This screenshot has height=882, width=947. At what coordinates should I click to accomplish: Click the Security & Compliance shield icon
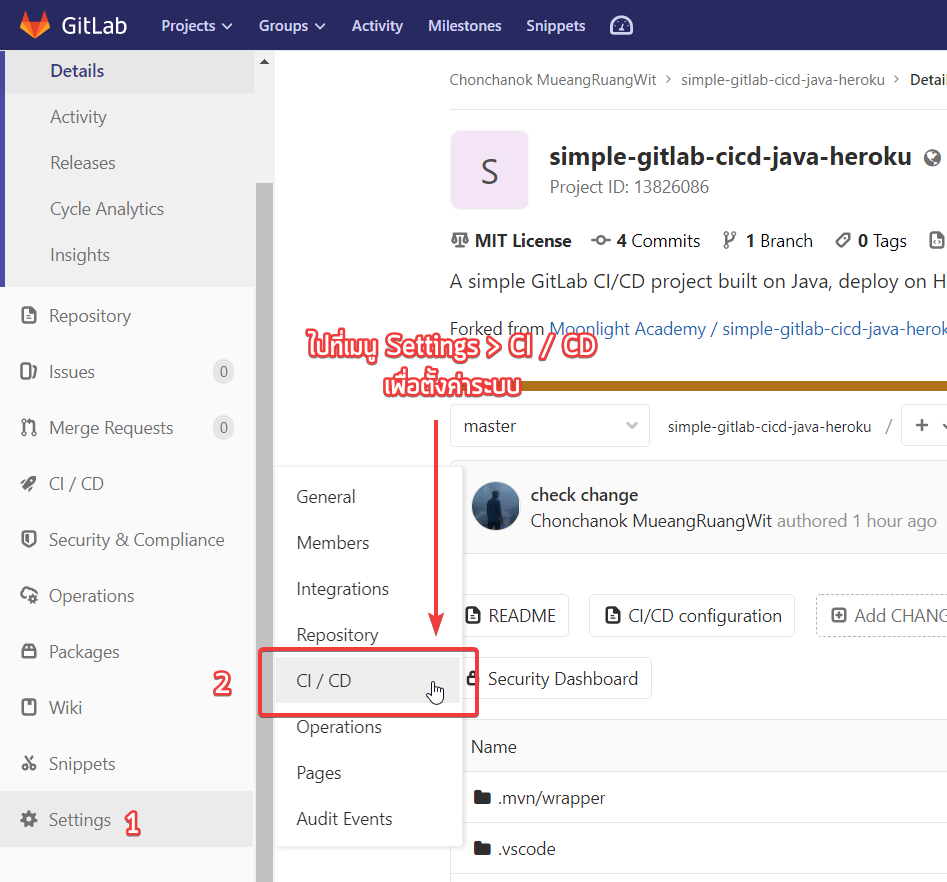click(28, 539)
